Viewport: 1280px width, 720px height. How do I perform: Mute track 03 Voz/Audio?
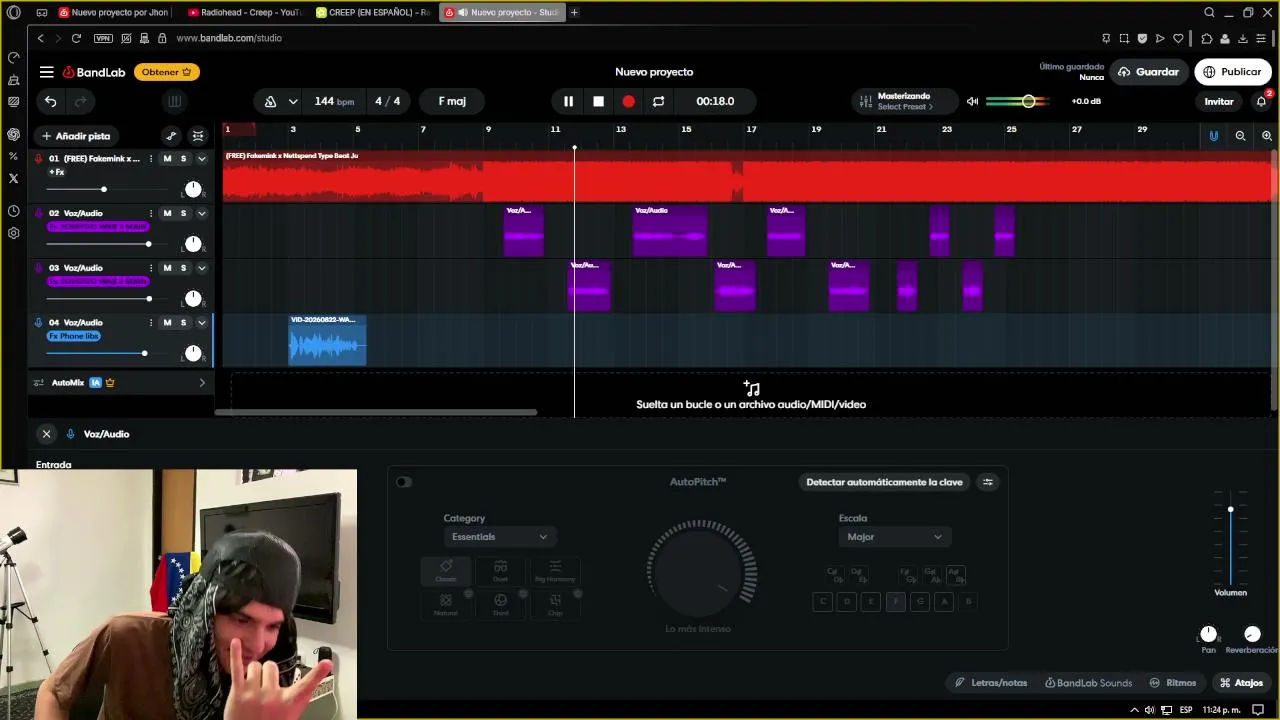click(x=167, y=268)
